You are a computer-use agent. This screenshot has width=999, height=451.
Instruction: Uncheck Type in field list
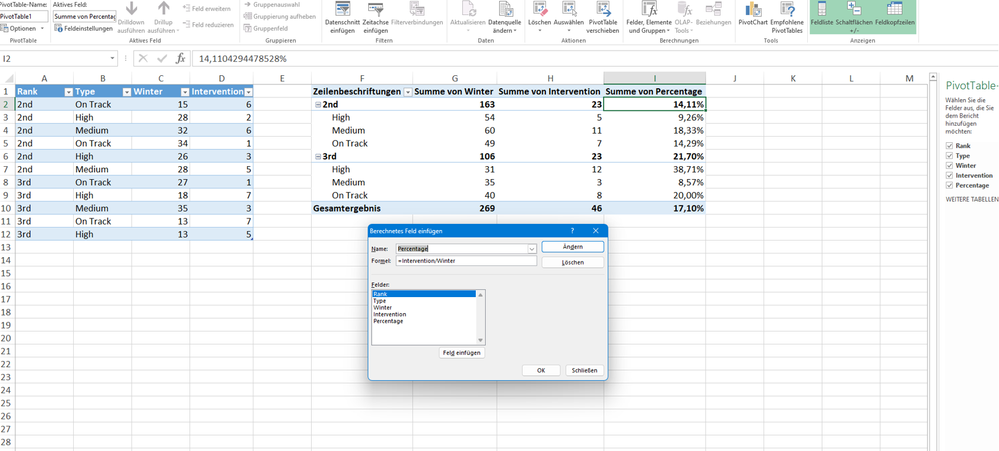pos(950,155)
